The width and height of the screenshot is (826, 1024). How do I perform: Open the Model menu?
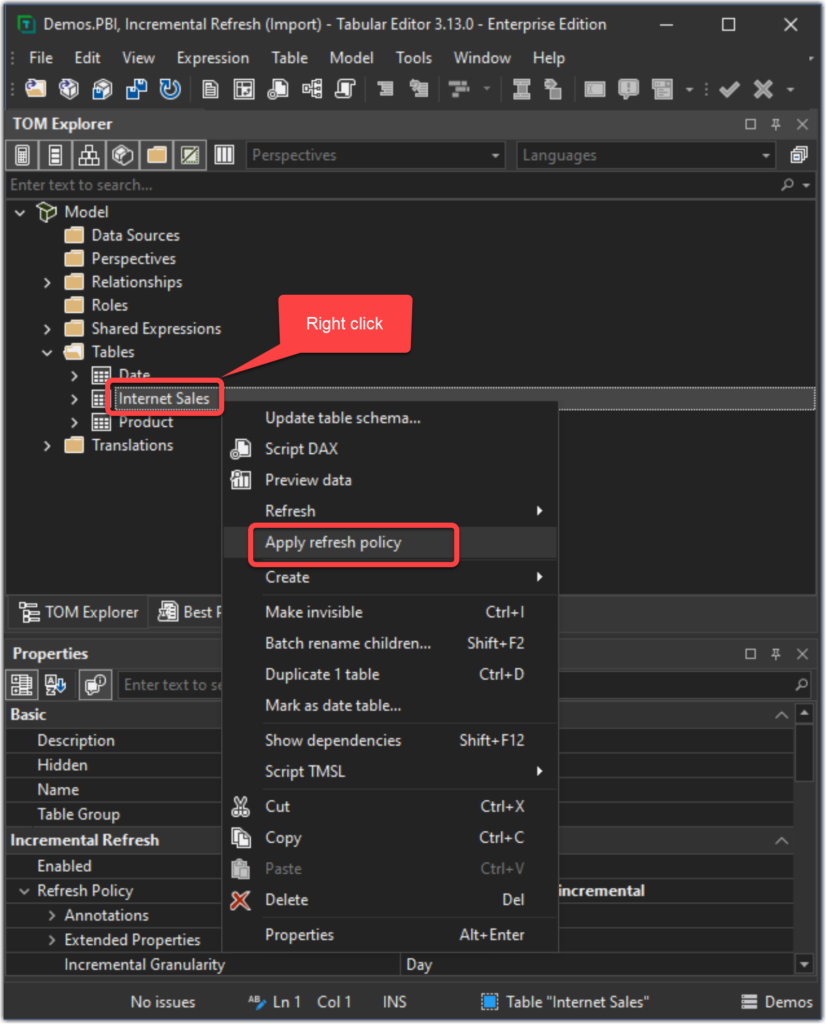[351, 57]
